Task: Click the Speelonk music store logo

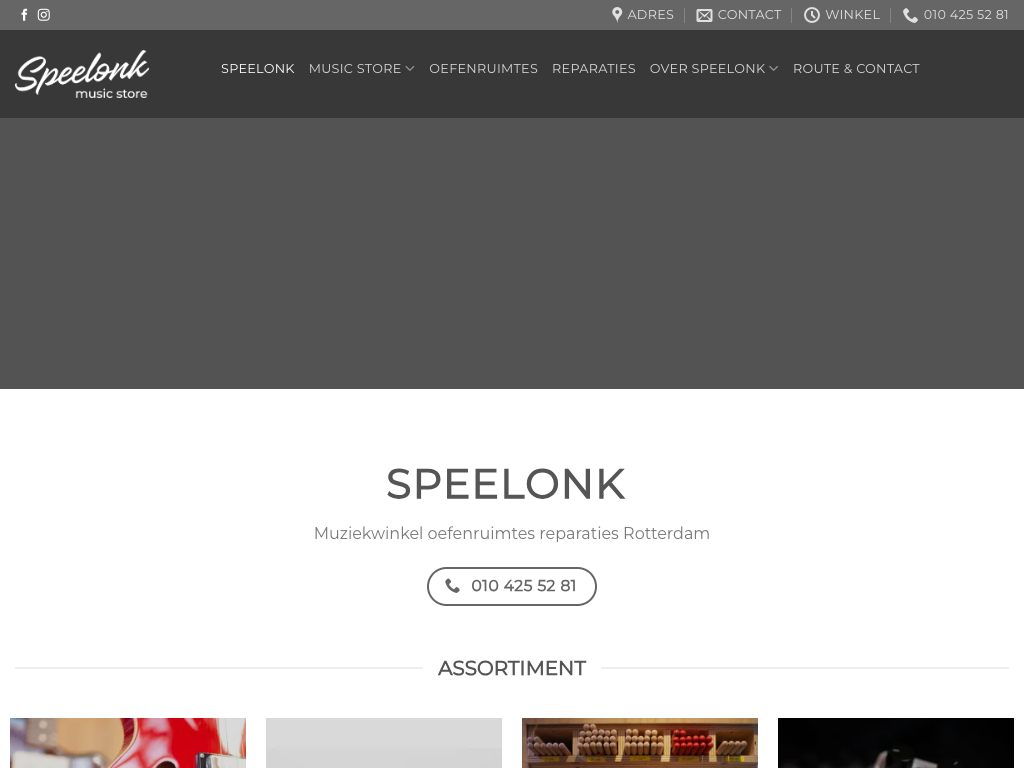Action: pos(82,74)
